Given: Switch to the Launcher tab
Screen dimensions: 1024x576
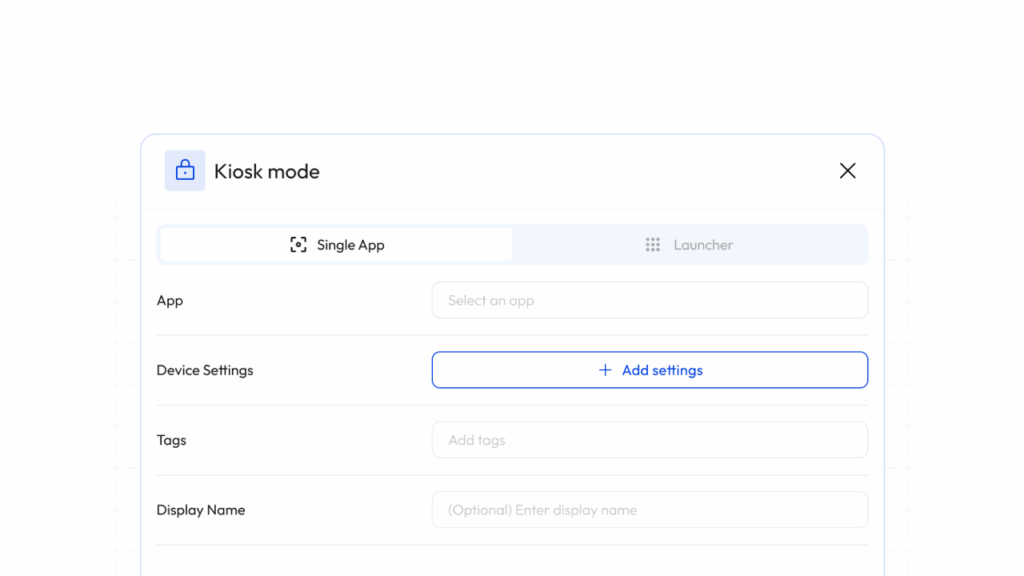Looking at the screenshot, I should pos(689,245).
